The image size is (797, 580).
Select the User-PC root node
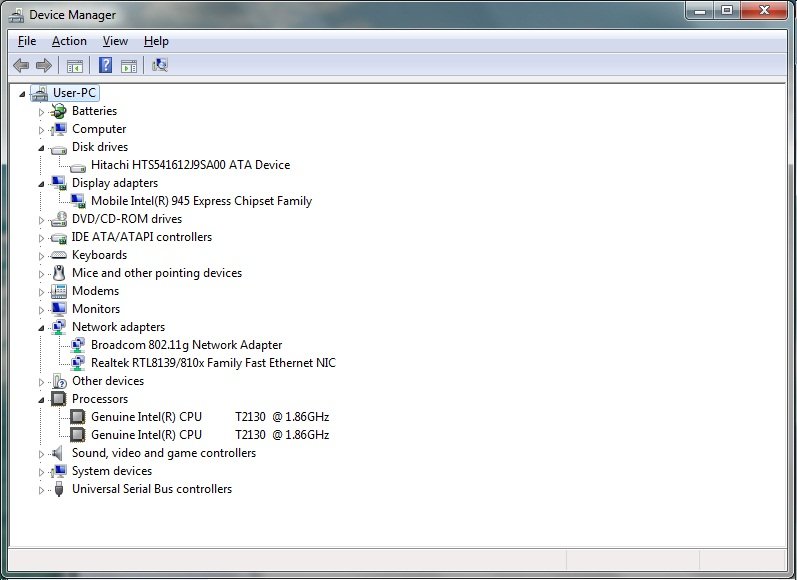(75, 93)
